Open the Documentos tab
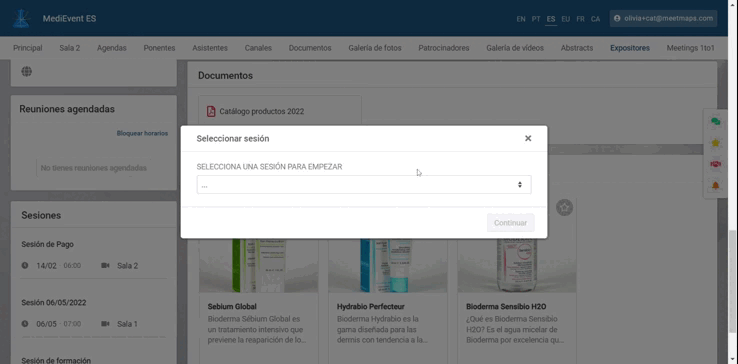The width and height of the screenshot is (738, 364). tap(310, 48)
